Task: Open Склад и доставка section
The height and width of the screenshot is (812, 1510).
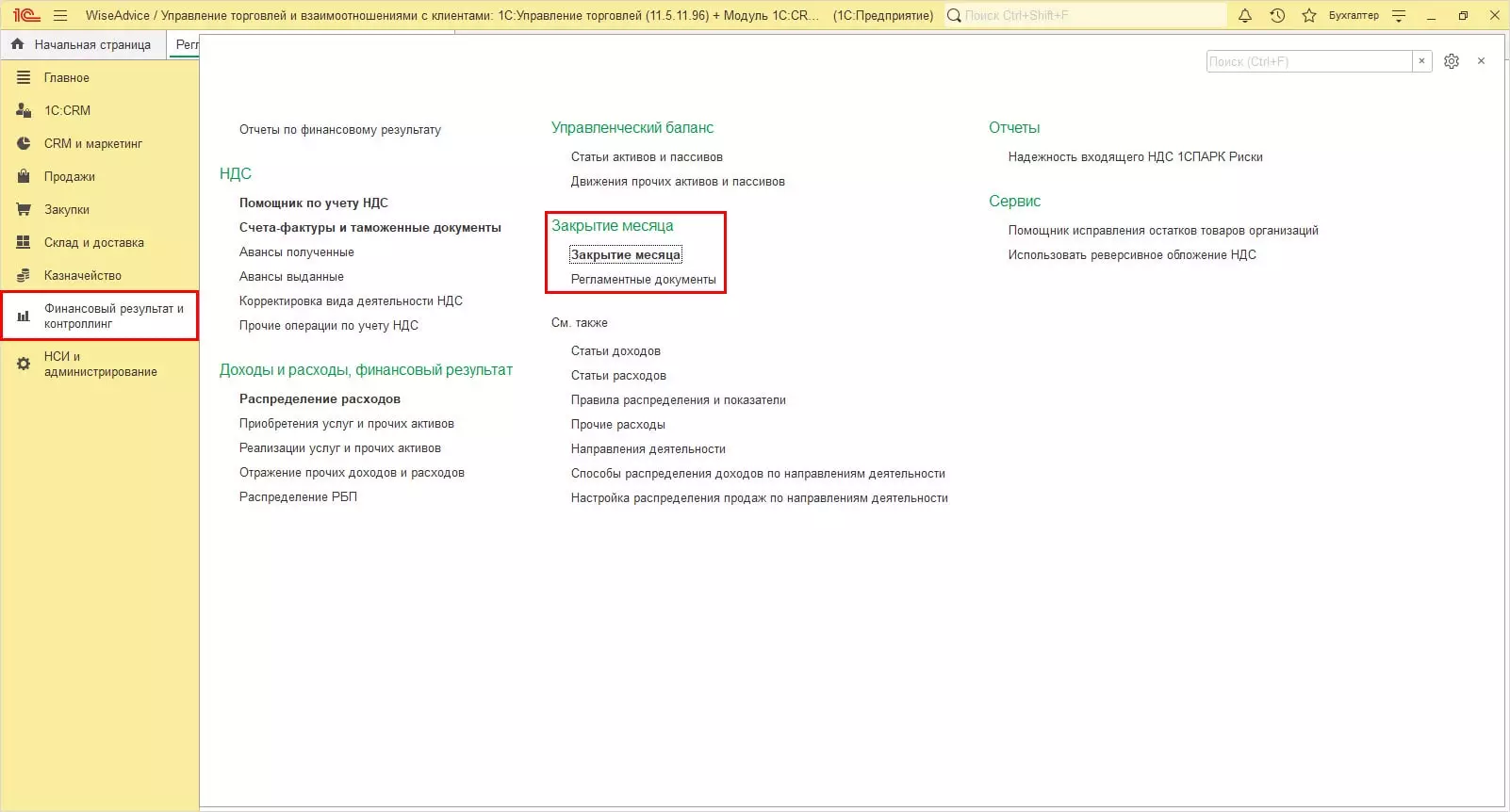Action: (x=94, y=242)
